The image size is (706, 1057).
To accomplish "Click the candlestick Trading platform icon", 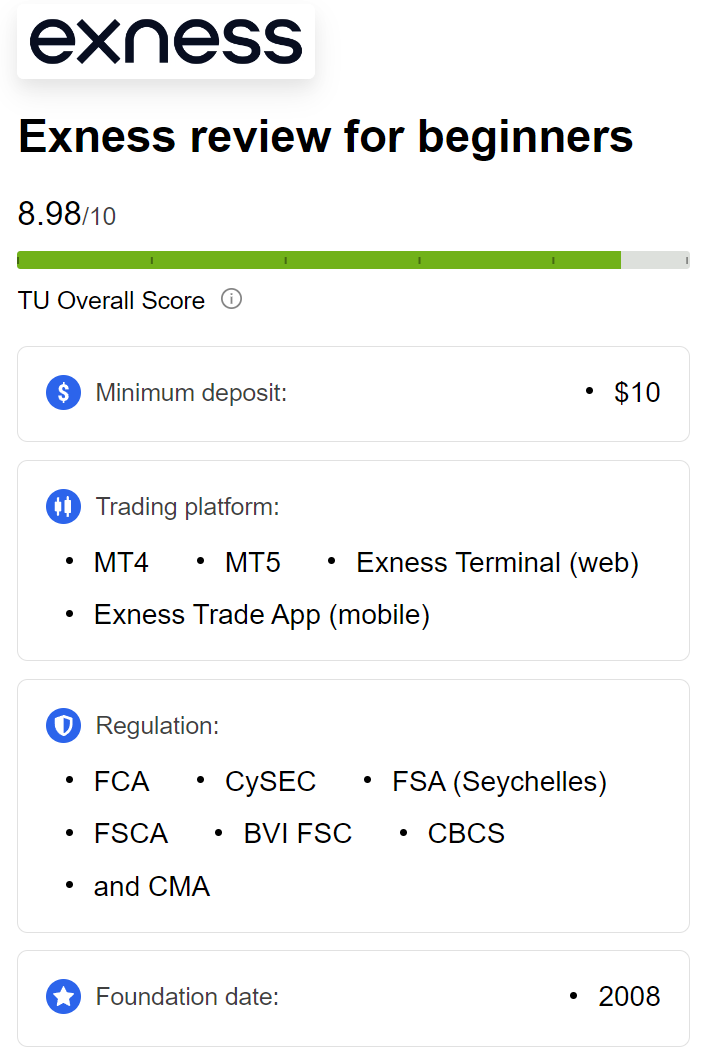I will [x=63, y=506].
